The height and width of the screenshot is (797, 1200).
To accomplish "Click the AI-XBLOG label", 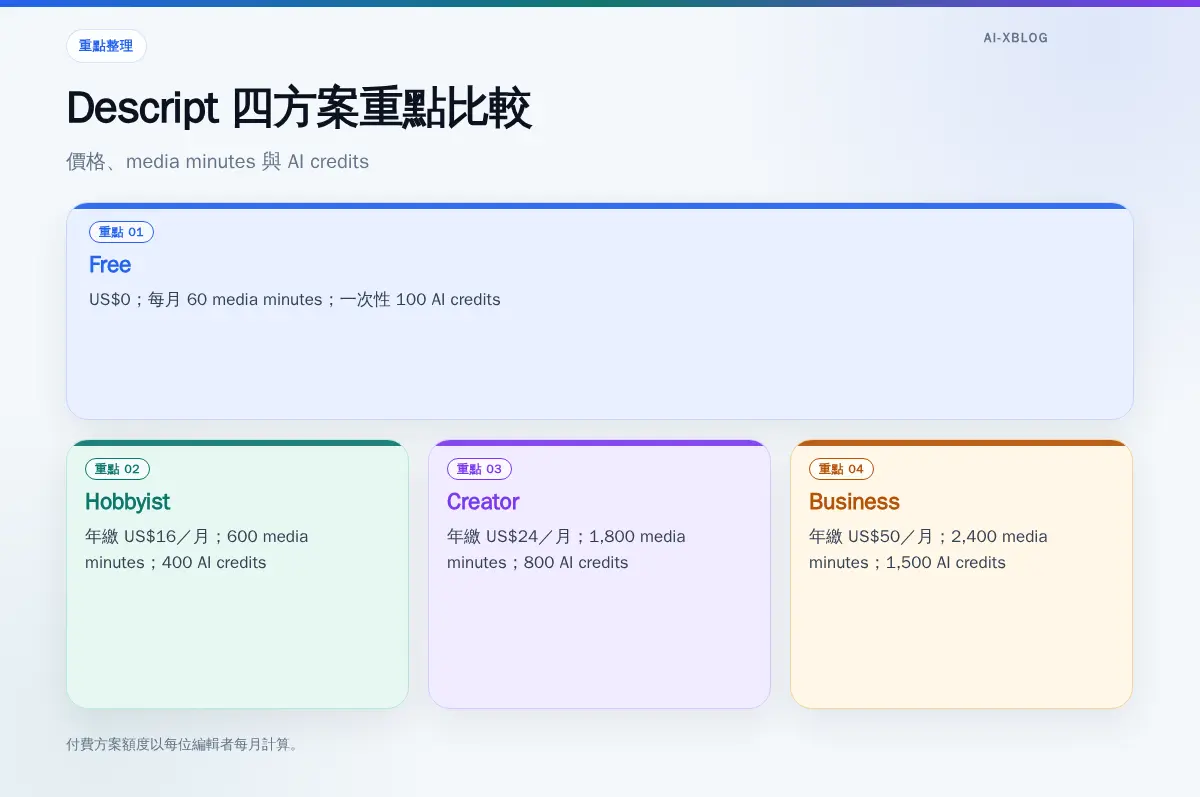I will click(x=1015, y=38).
